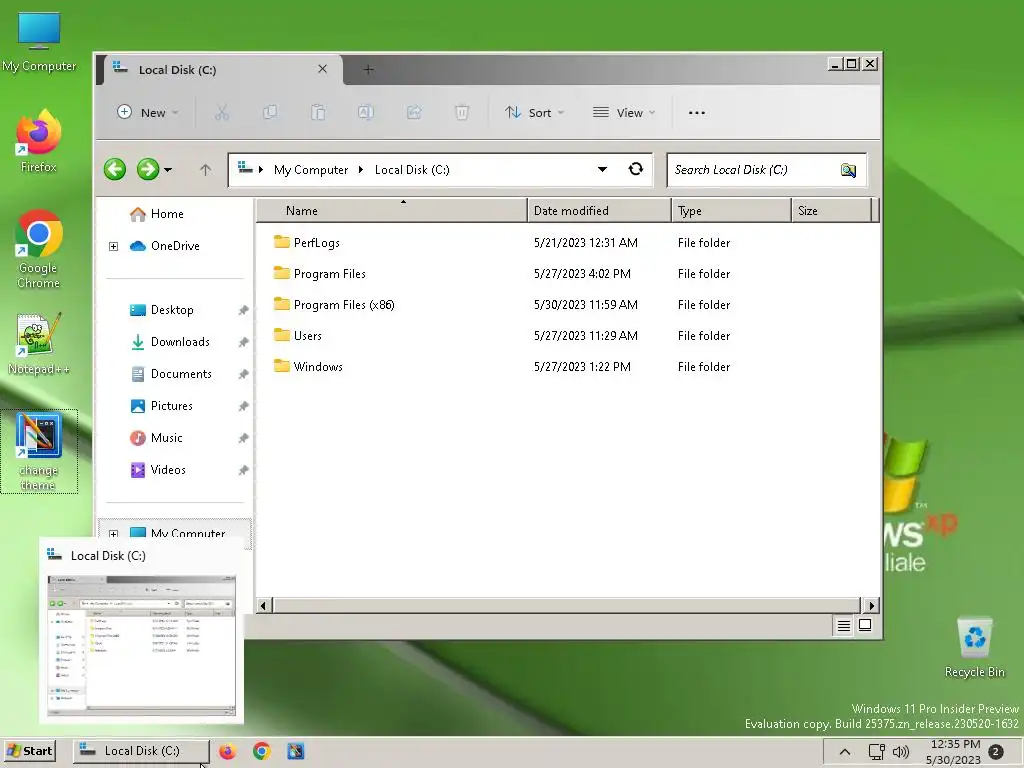Switch to large thumbnails view icon

click(x=865, y=625)
